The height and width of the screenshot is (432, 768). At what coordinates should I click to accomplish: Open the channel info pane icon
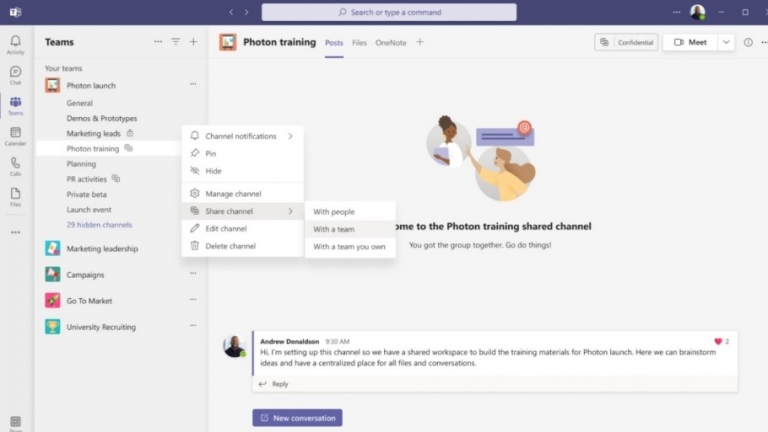(x=748, y=42)
